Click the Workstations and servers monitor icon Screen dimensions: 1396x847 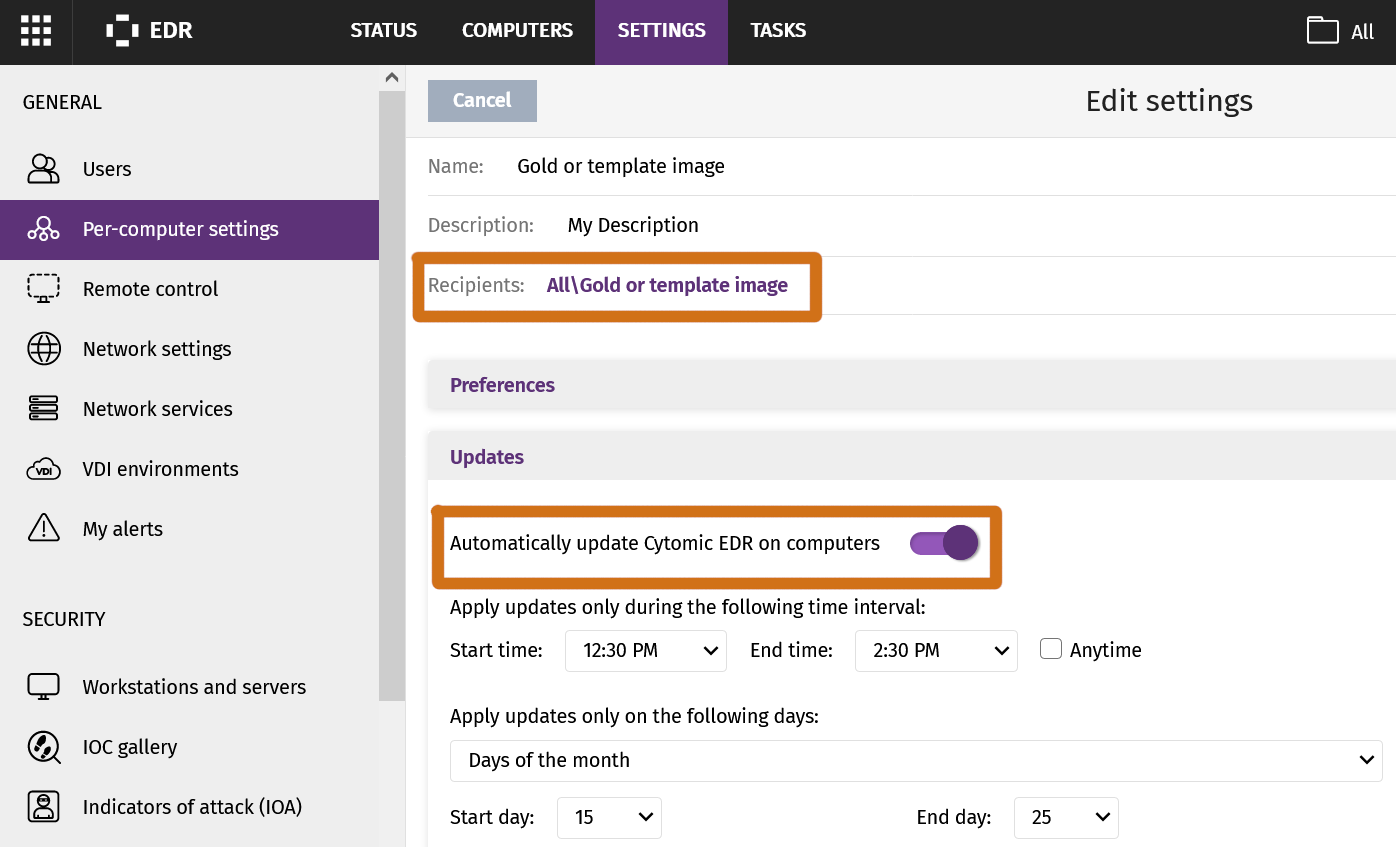(x=43, y=687)
